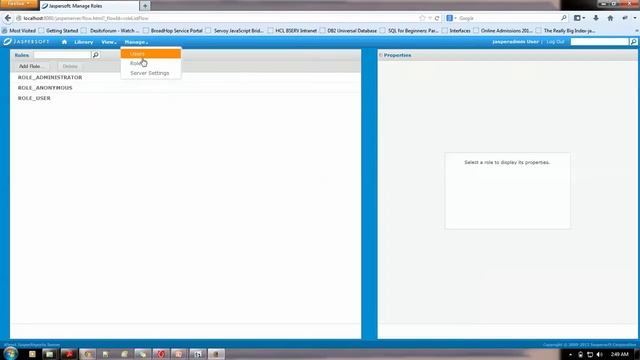The height and width of the screenshot is (360, 640).
Task: Open the bookmarks menu button in toolbar
Action: [579, 18]
